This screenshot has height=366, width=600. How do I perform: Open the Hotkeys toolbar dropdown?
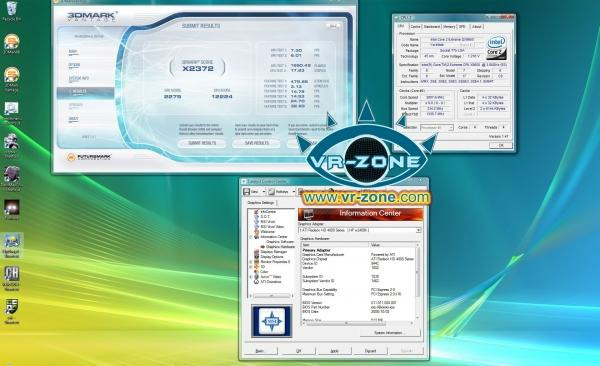[282, 191]
